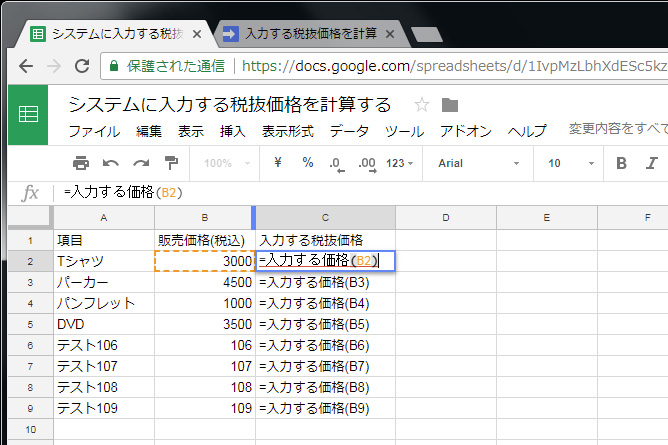Screen dimensions: 668x445
Task: Click cell =入力する価格(B6)
Action: click(325, 345)
